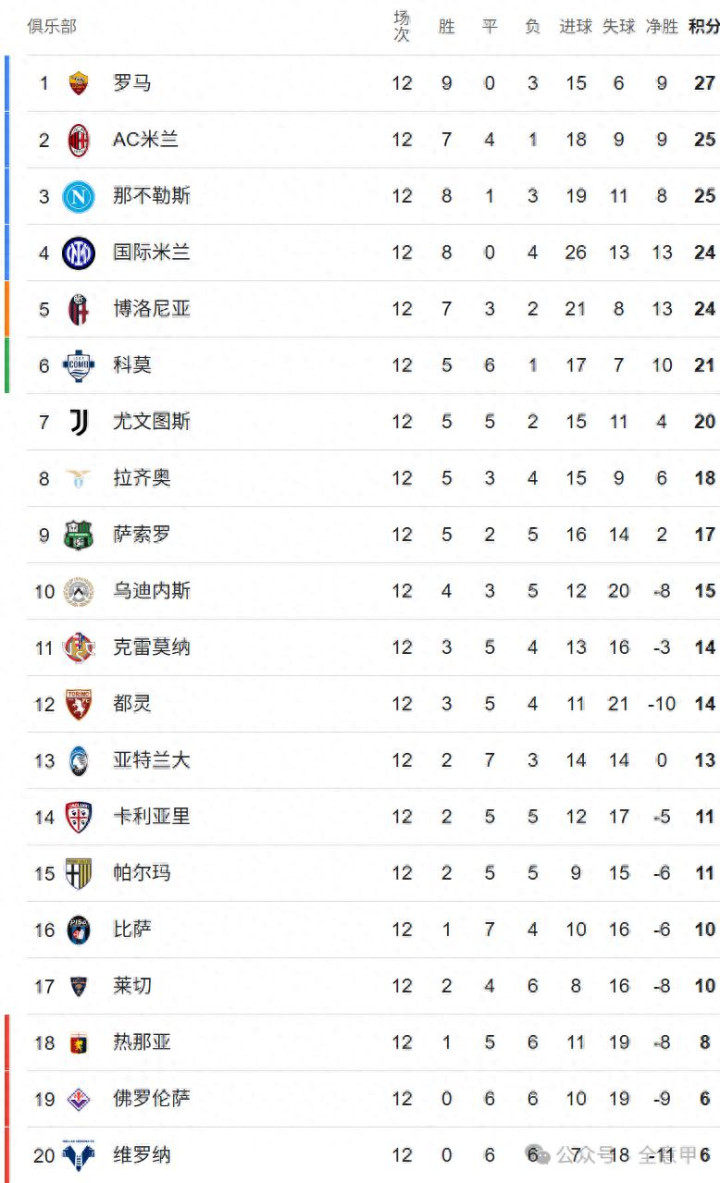720x1183 pixels.
Task: Click the AC Milan club logo
Action: tap(78, 140)
